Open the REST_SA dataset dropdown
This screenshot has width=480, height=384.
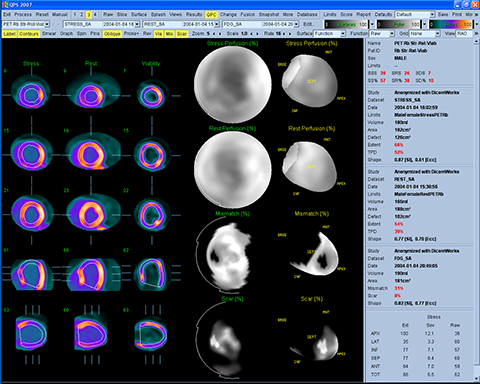181,24
